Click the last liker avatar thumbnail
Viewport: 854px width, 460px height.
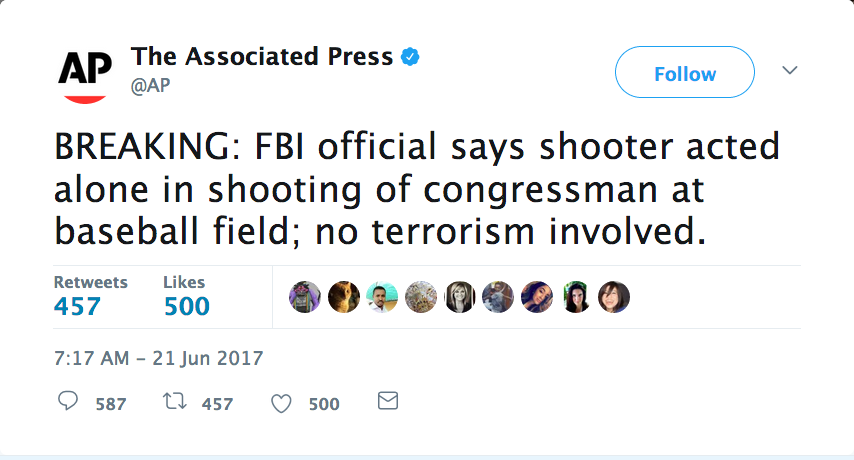pyautogui.click(x=613, y=297)
